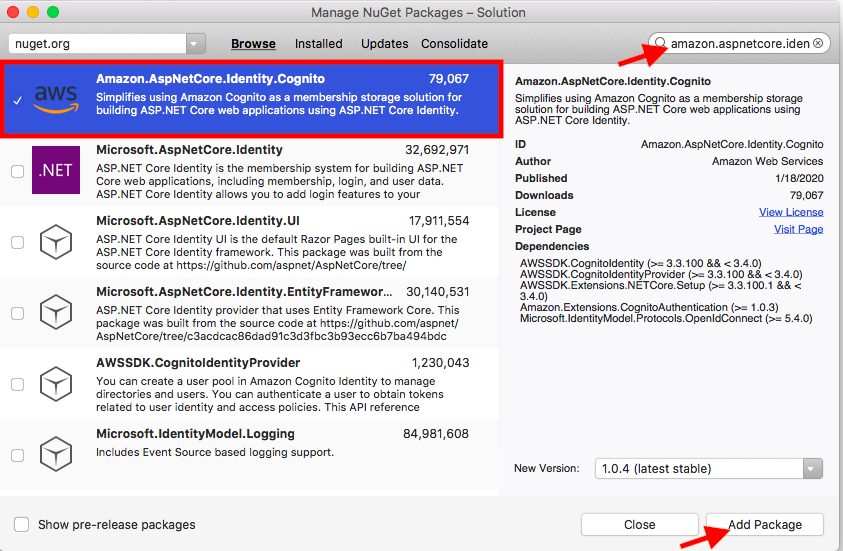Uncheck the Amazon.AspNetCore.Identity.Cognito package checkbox
Screen dimensions: 843x551
click(x=18, y=100)
